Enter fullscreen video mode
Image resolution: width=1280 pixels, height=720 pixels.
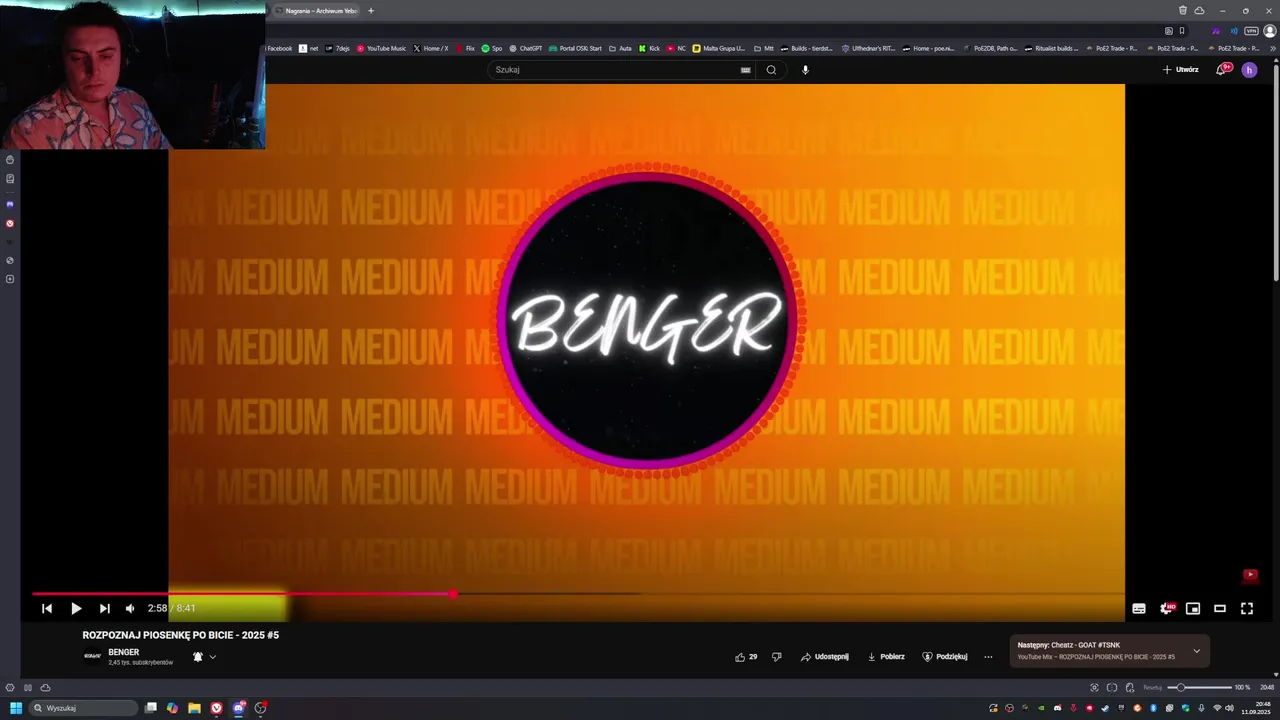1247,608
